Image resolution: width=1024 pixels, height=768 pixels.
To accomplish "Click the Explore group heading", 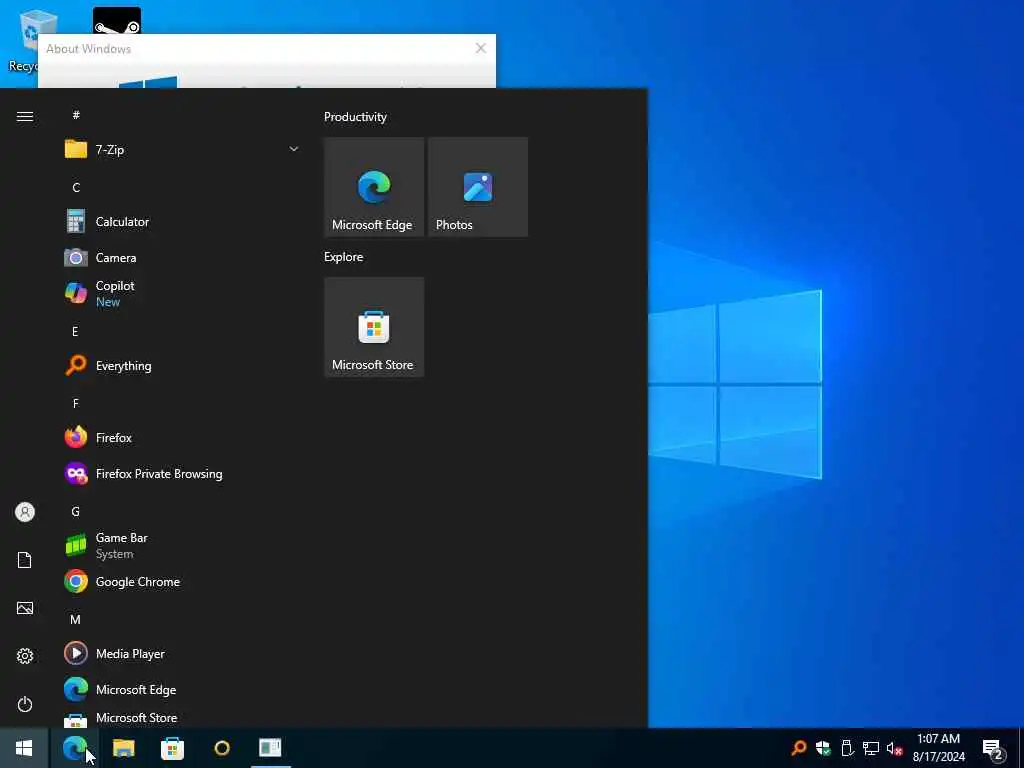I will 344,257.
